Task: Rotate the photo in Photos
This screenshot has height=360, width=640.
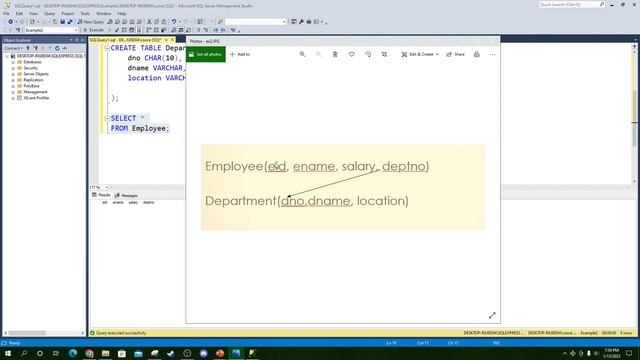Action: coord(368,54)
